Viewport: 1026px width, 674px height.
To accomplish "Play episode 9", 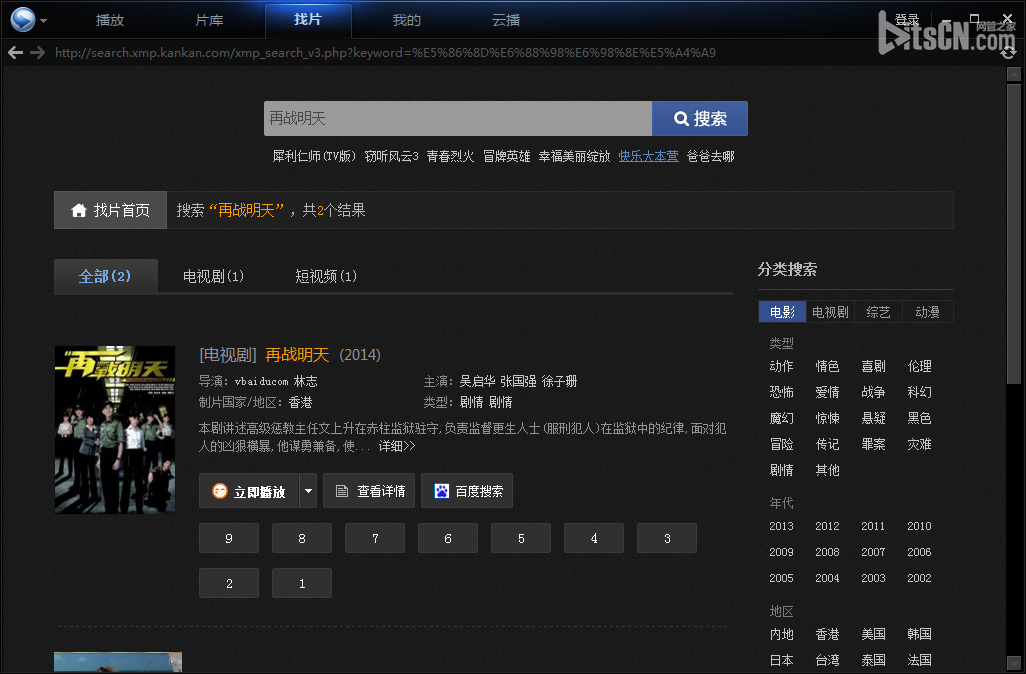I will pos(229,538).
